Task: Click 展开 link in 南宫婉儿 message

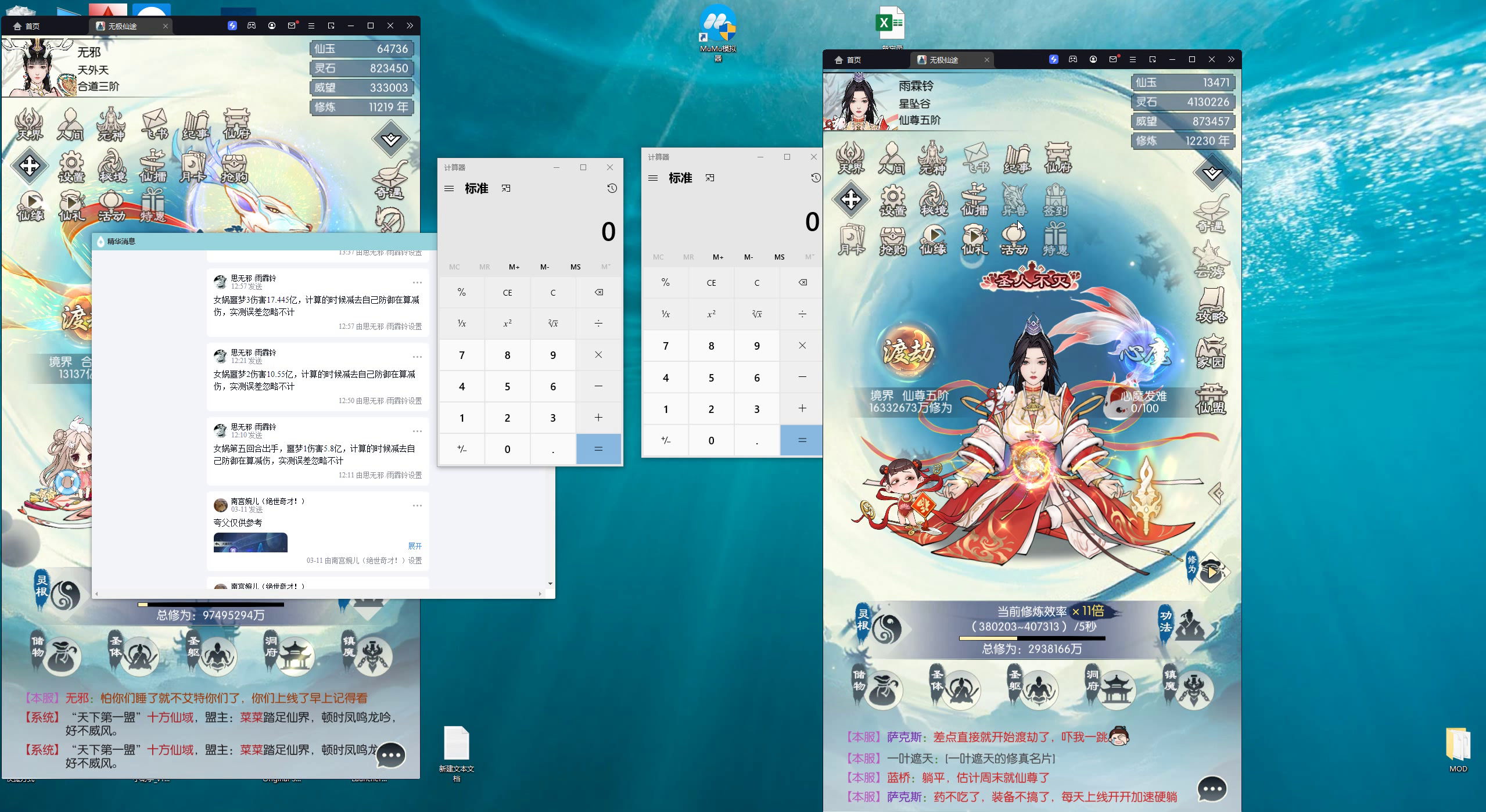Action: [x=415, y=546]
